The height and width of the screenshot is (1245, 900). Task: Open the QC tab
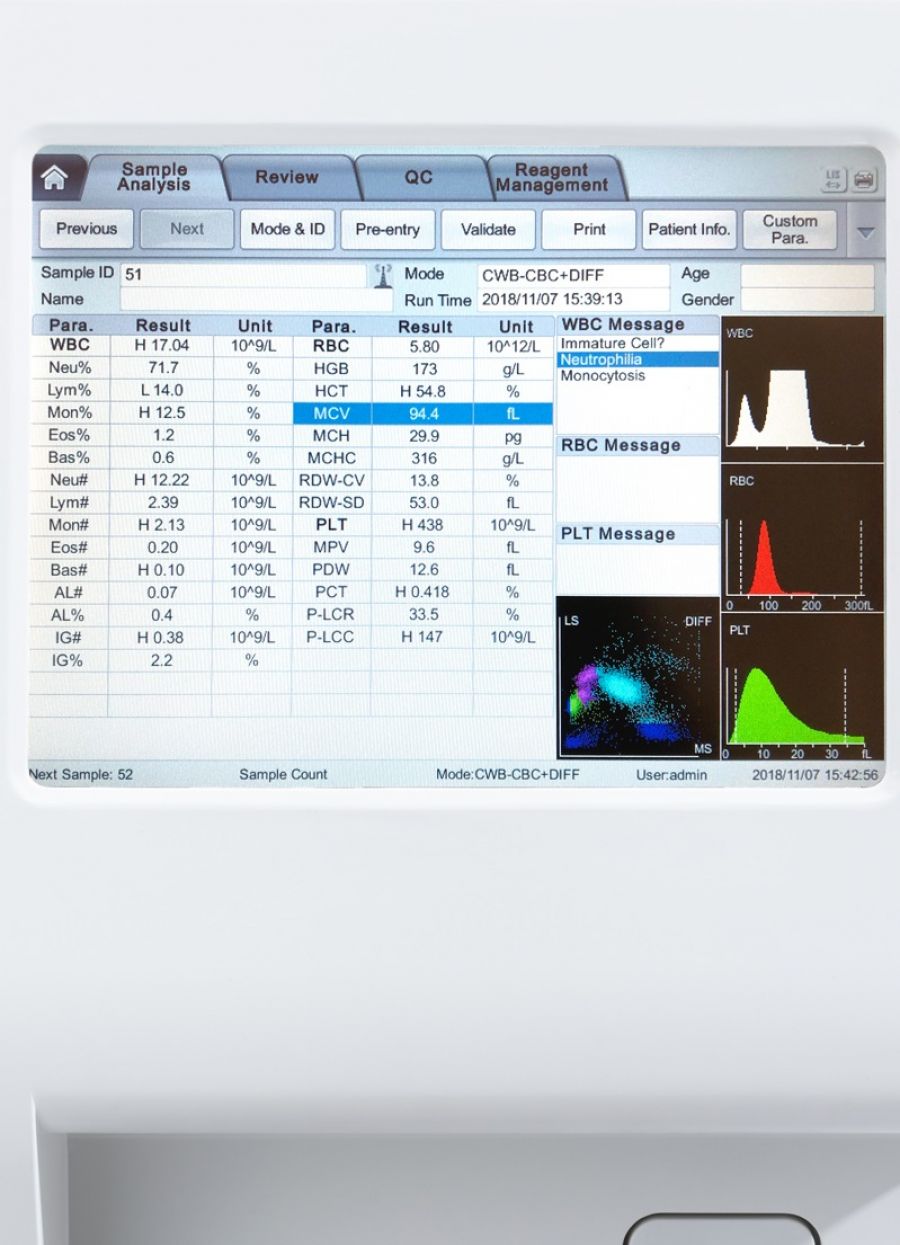pyautogui.click(x=418, y=177)
